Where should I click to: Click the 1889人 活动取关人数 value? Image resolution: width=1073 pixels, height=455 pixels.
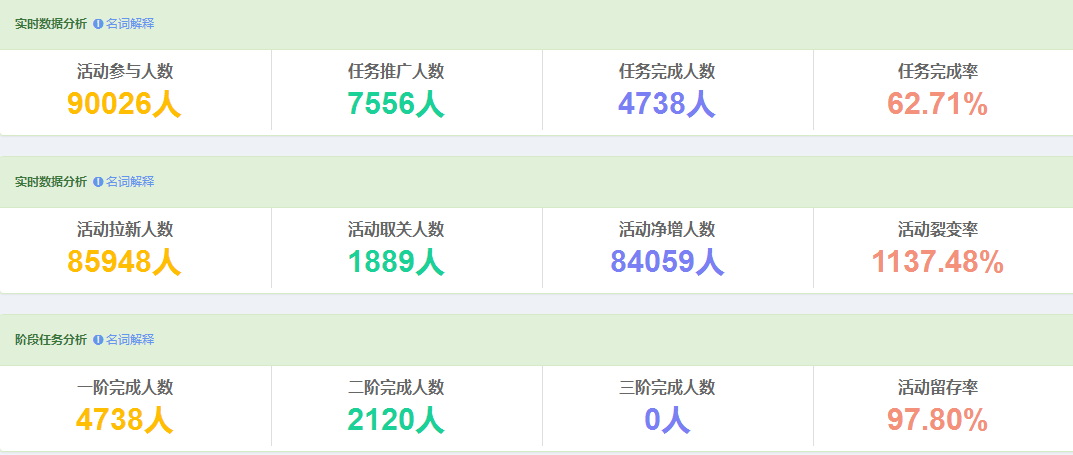pos(396,261)
